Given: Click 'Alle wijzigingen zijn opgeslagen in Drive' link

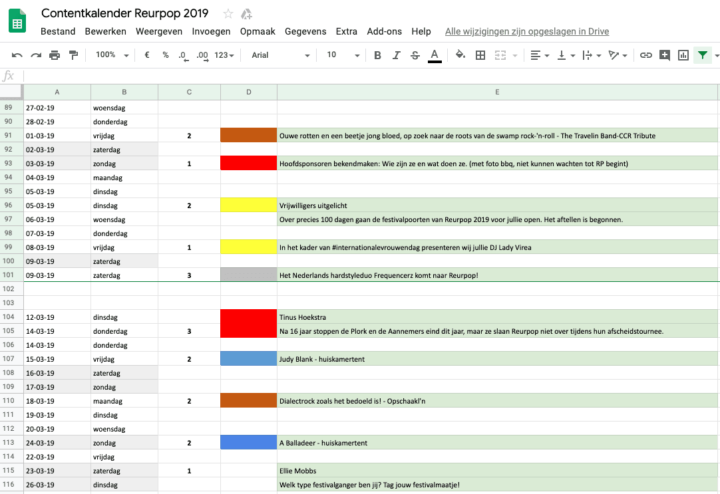Looking at the screenshot, I should (x=527, y=31).
